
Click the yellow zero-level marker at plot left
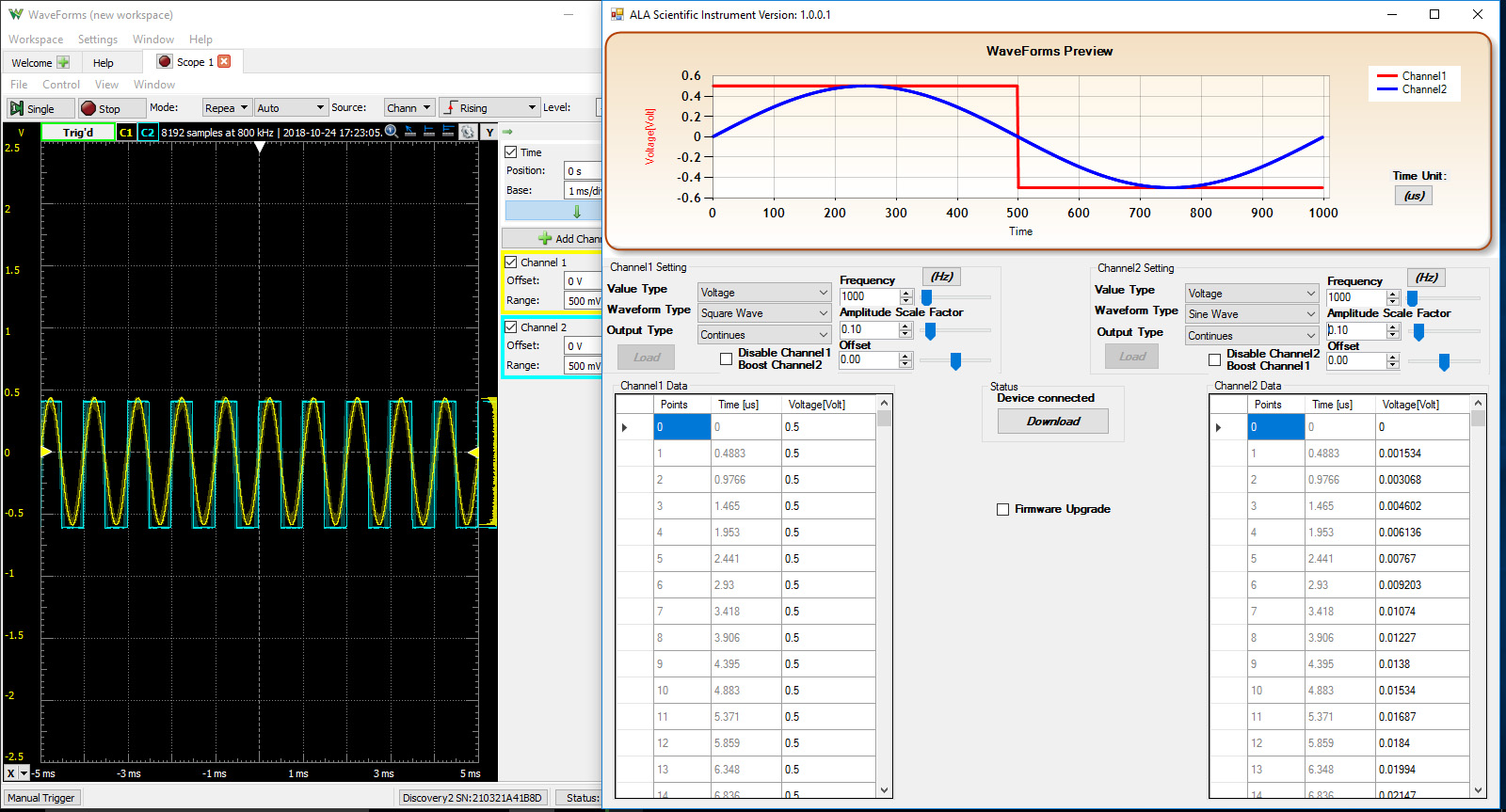(46, 453)
